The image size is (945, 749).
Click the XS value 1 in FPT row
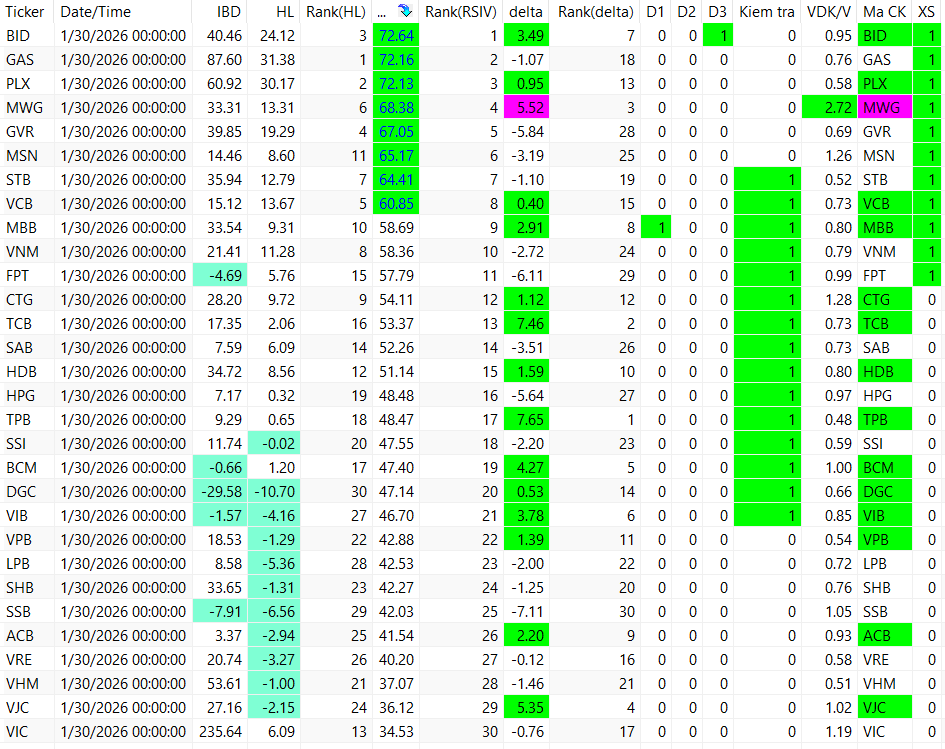pos(928,276)
